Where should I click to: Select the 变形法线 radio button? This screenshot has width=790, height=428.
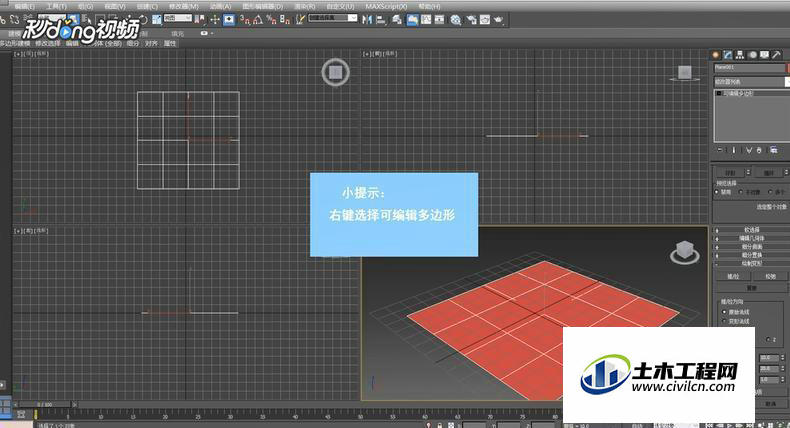click(725, 321)
